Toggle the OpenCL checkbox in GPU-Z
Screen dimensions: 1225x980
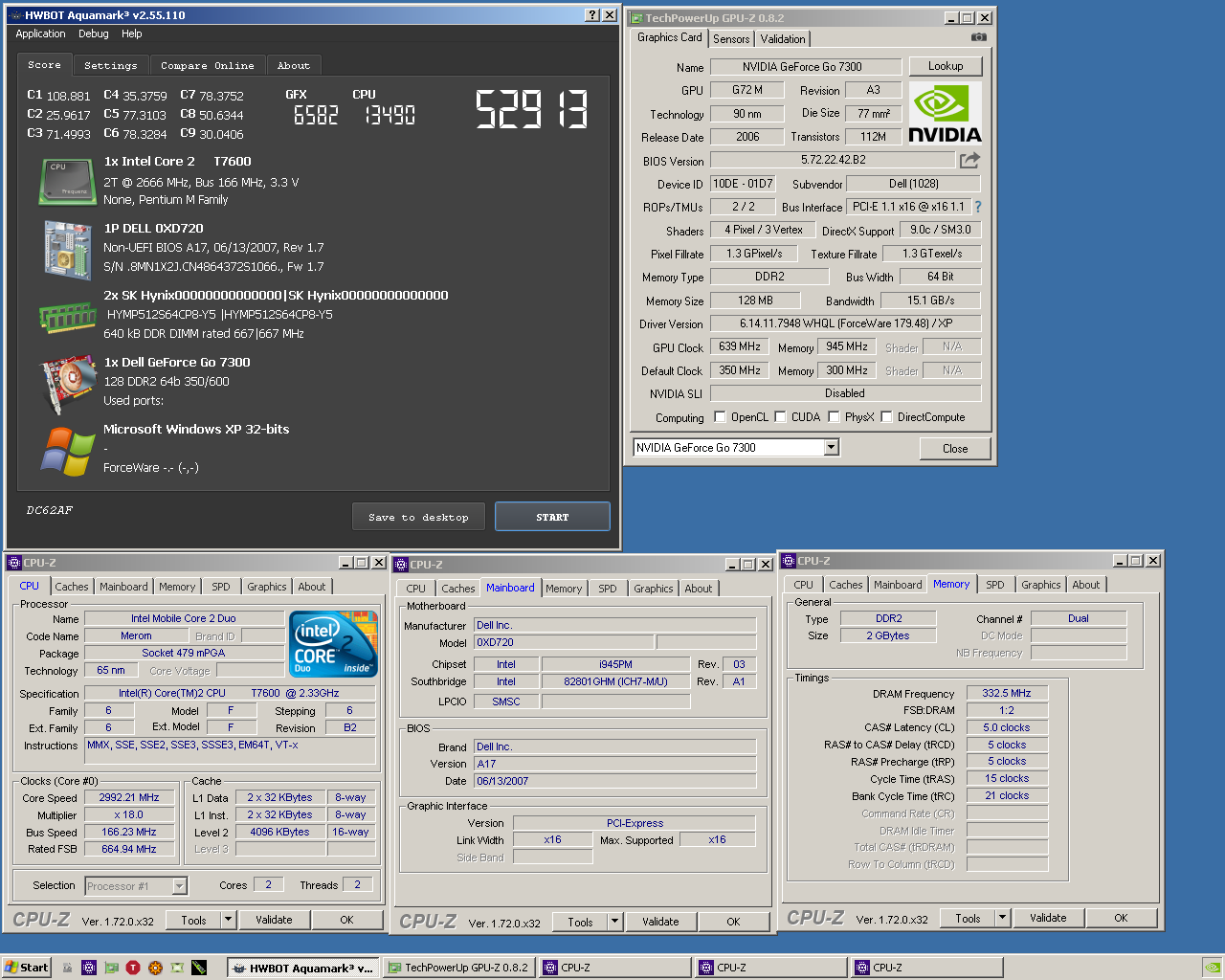coord(720,416)
